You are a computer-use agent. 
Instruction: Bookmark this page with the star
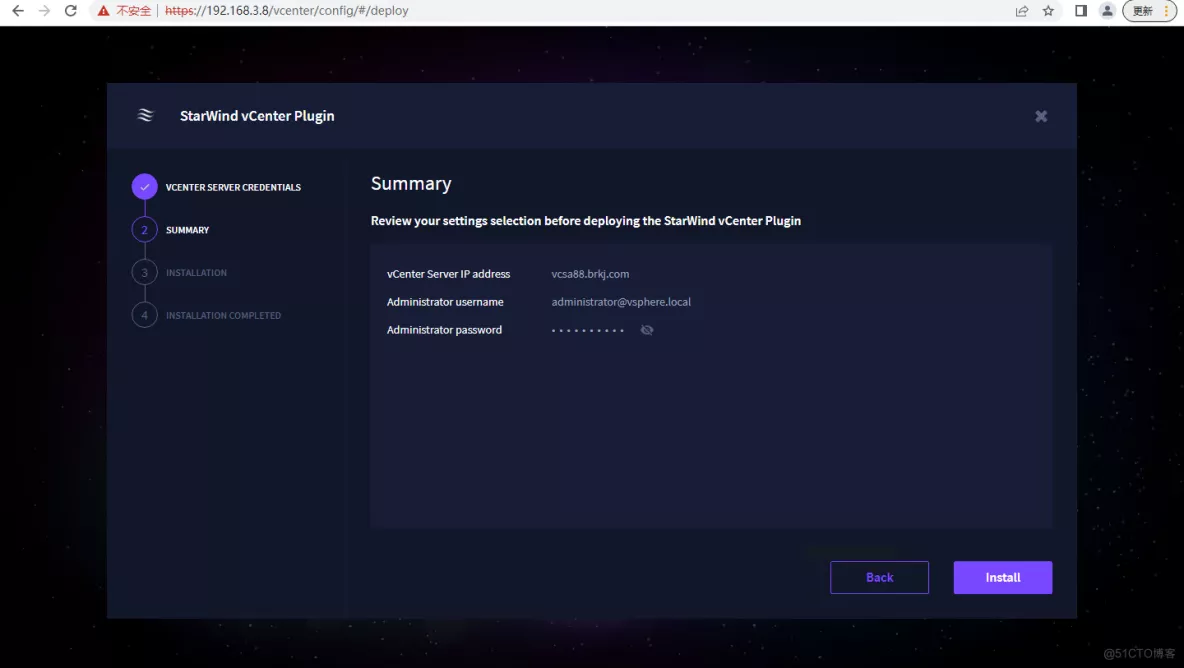click(1048, 11)
